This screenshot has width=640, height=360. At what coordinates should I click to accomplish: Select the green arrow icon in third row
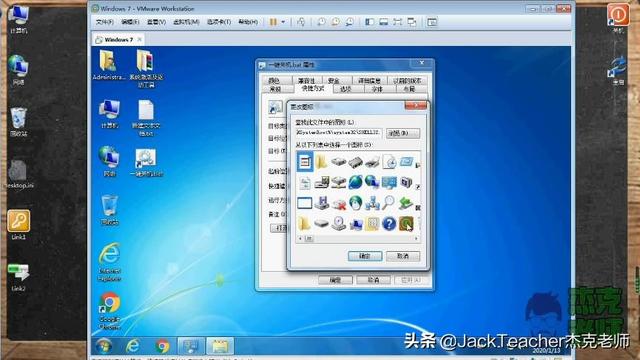coord(406,202)
